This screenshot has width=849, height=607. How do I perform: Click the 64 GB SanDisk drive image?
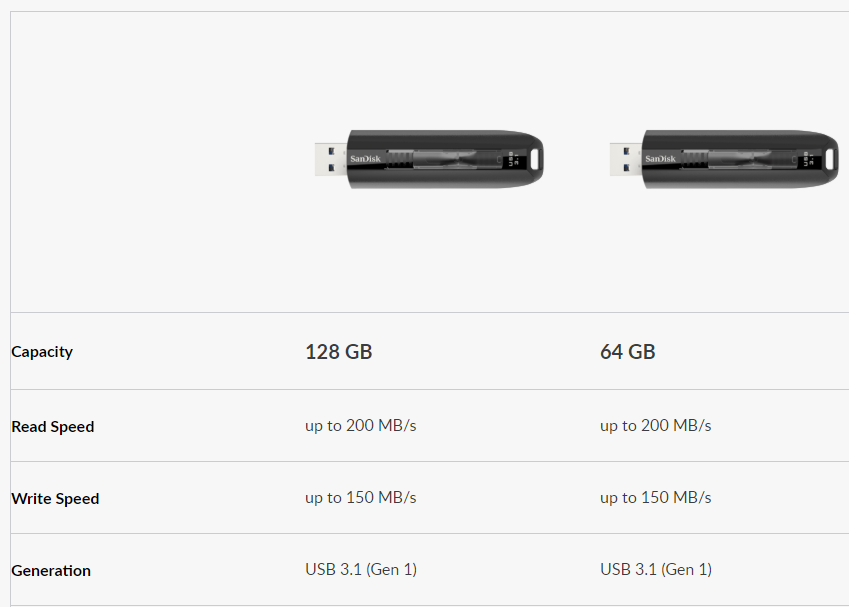(724, 159)
